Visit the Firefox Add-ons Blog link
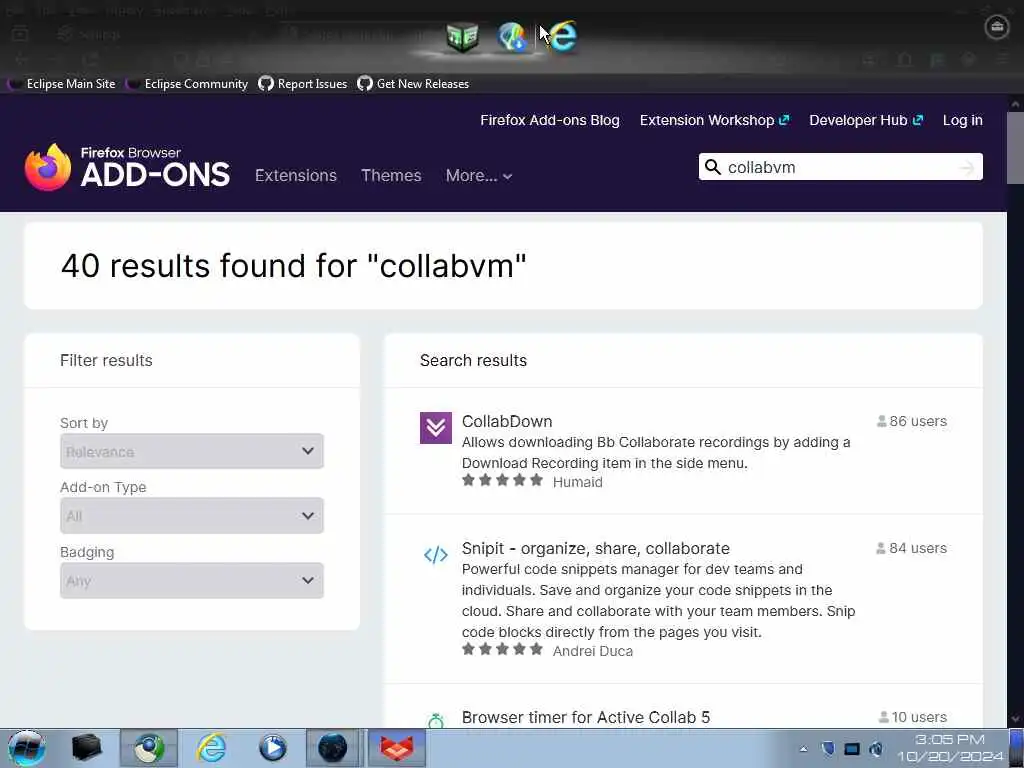Screen dimensions: 1024x768 pyautogui.click(x=550, y=120)
